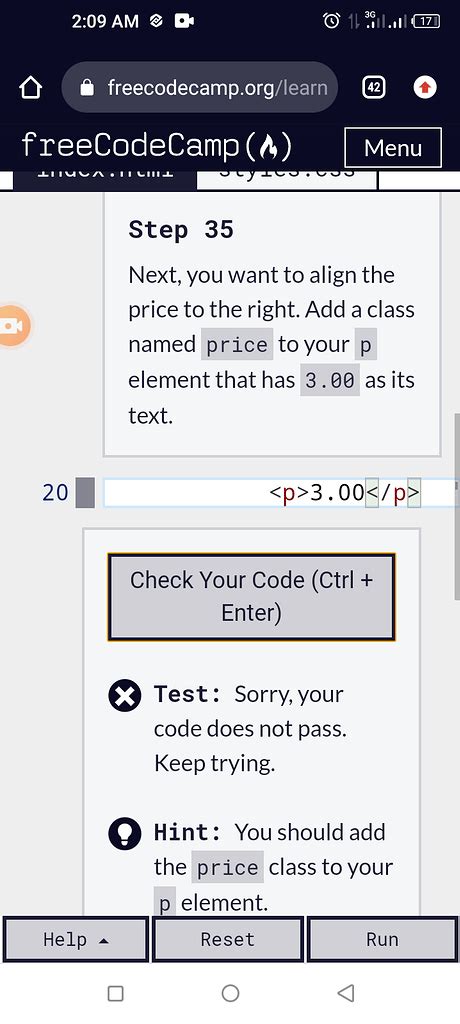Click into code line 20 with 3.00

[x=281, y=493]
